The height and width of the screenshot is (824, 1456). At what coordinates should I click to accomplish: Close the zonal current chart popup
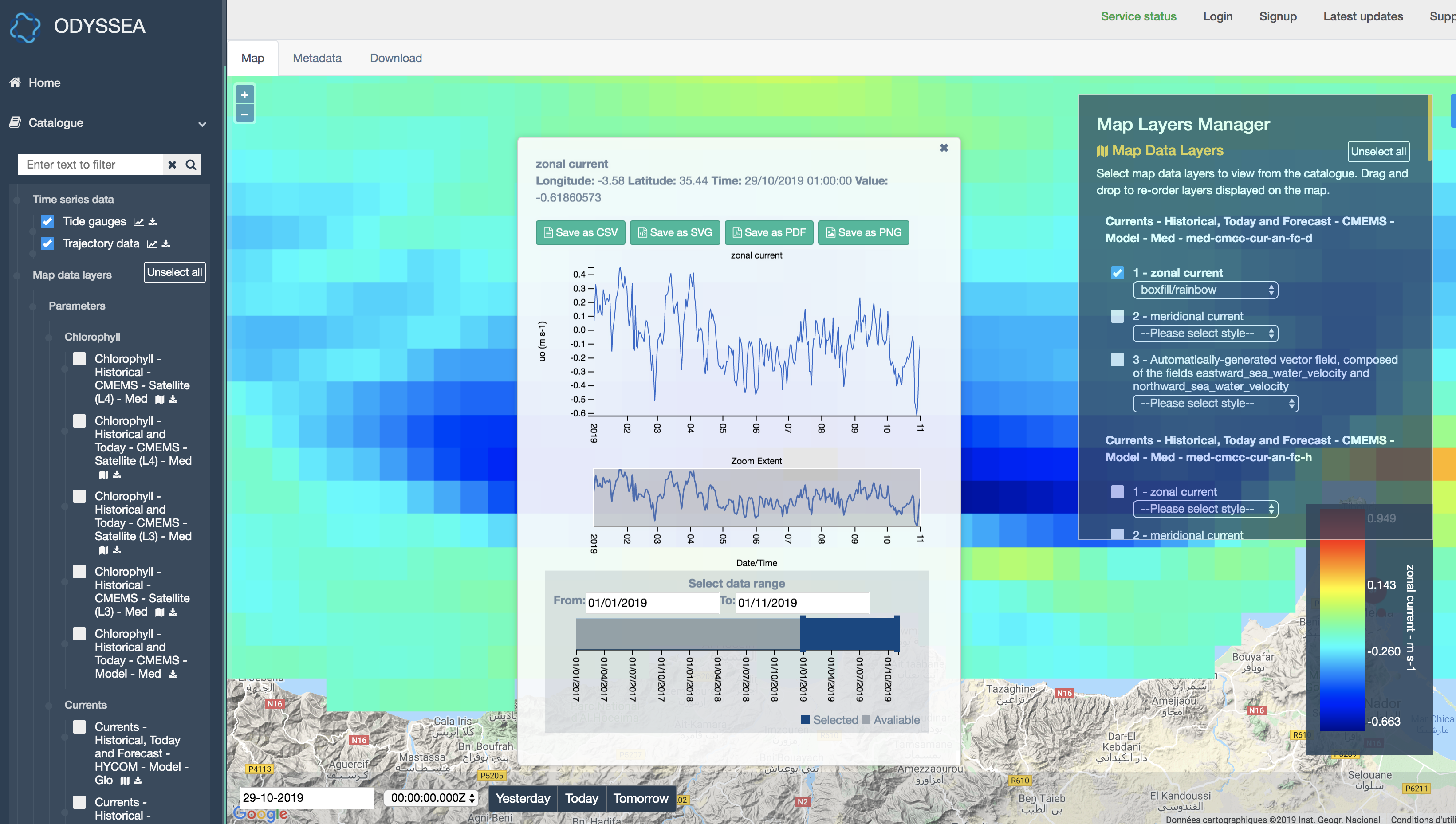(x=944, y=148)
